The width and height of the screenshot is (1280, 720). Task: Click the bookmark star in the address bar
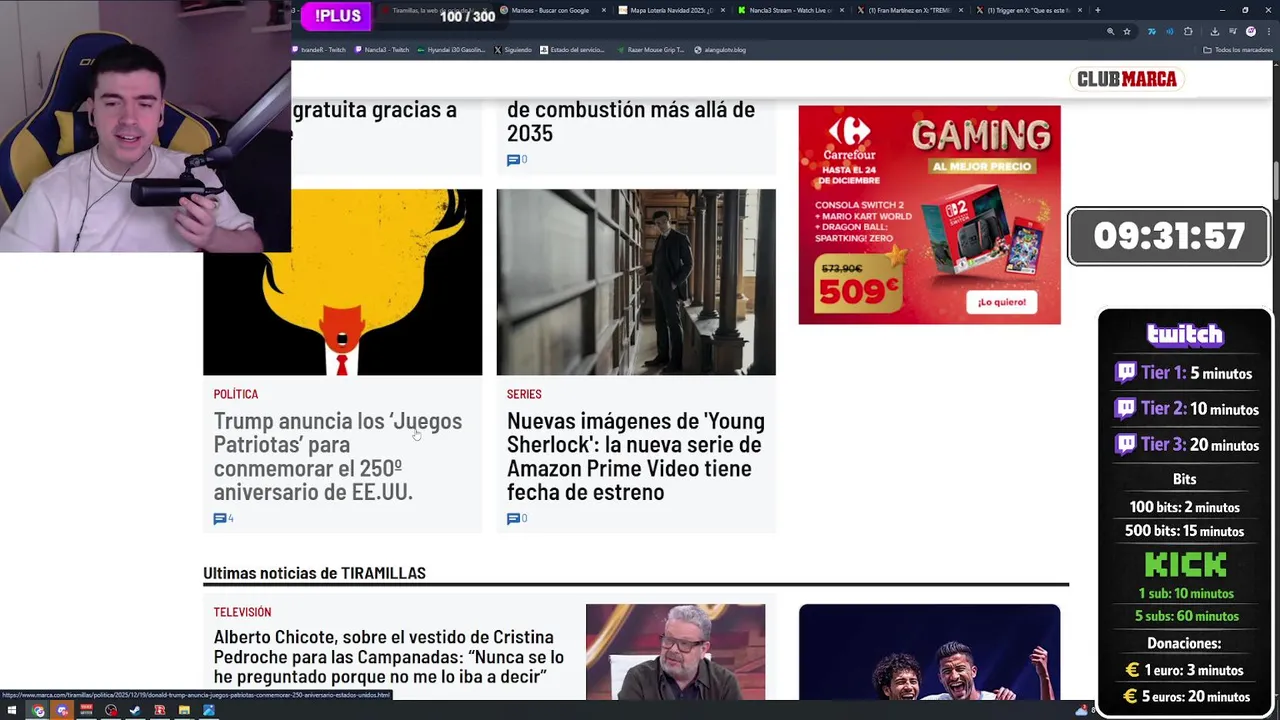point(1127,31)
